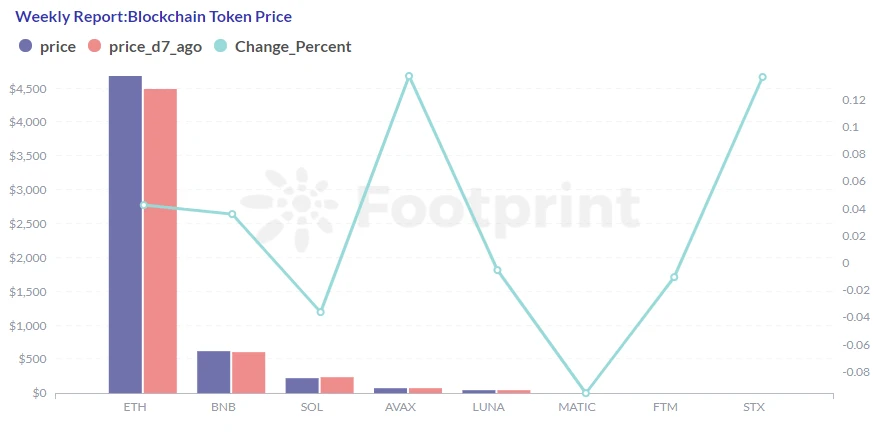Click the LUNA Change_Percent line point
This screenshot has height=434, width=892.
pyautogui.click(x=497, y=270)
